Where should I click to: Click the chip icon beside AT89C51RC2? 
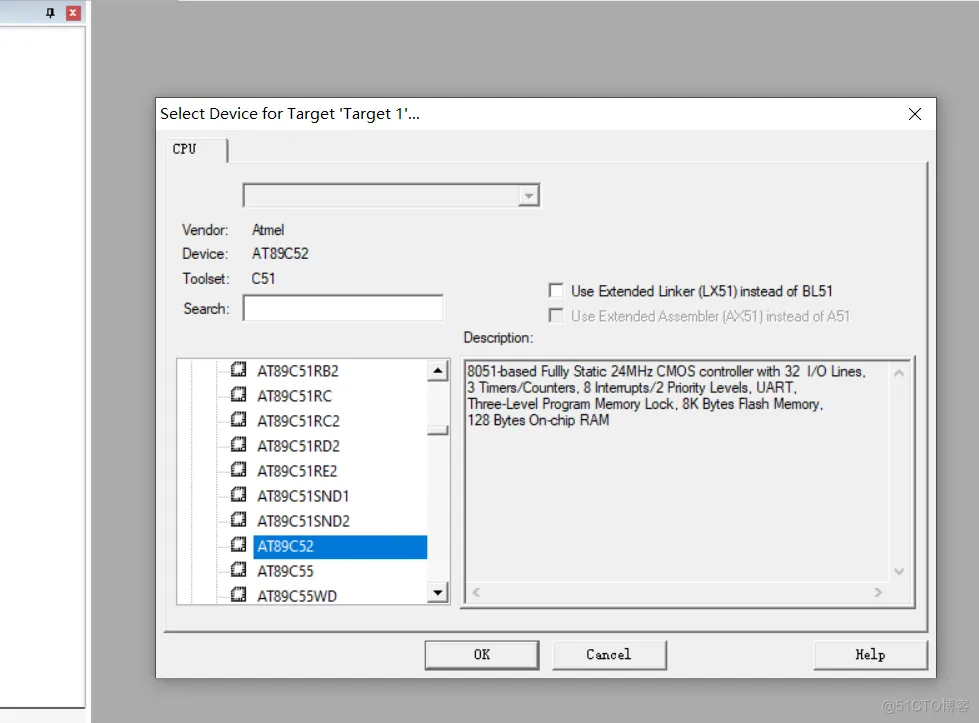click(x=238, y=420)
